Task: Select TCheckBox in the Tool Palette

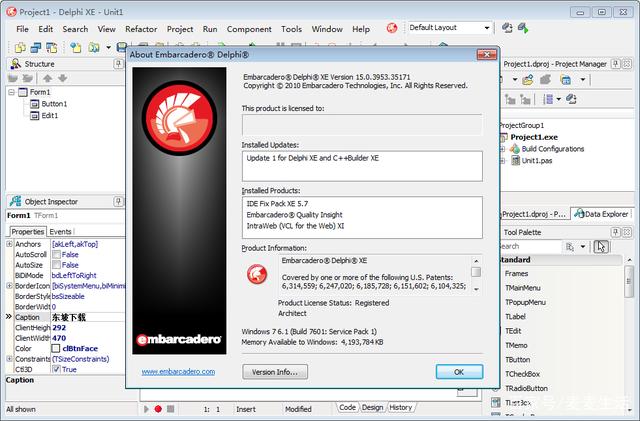Action: pos(522,374)
